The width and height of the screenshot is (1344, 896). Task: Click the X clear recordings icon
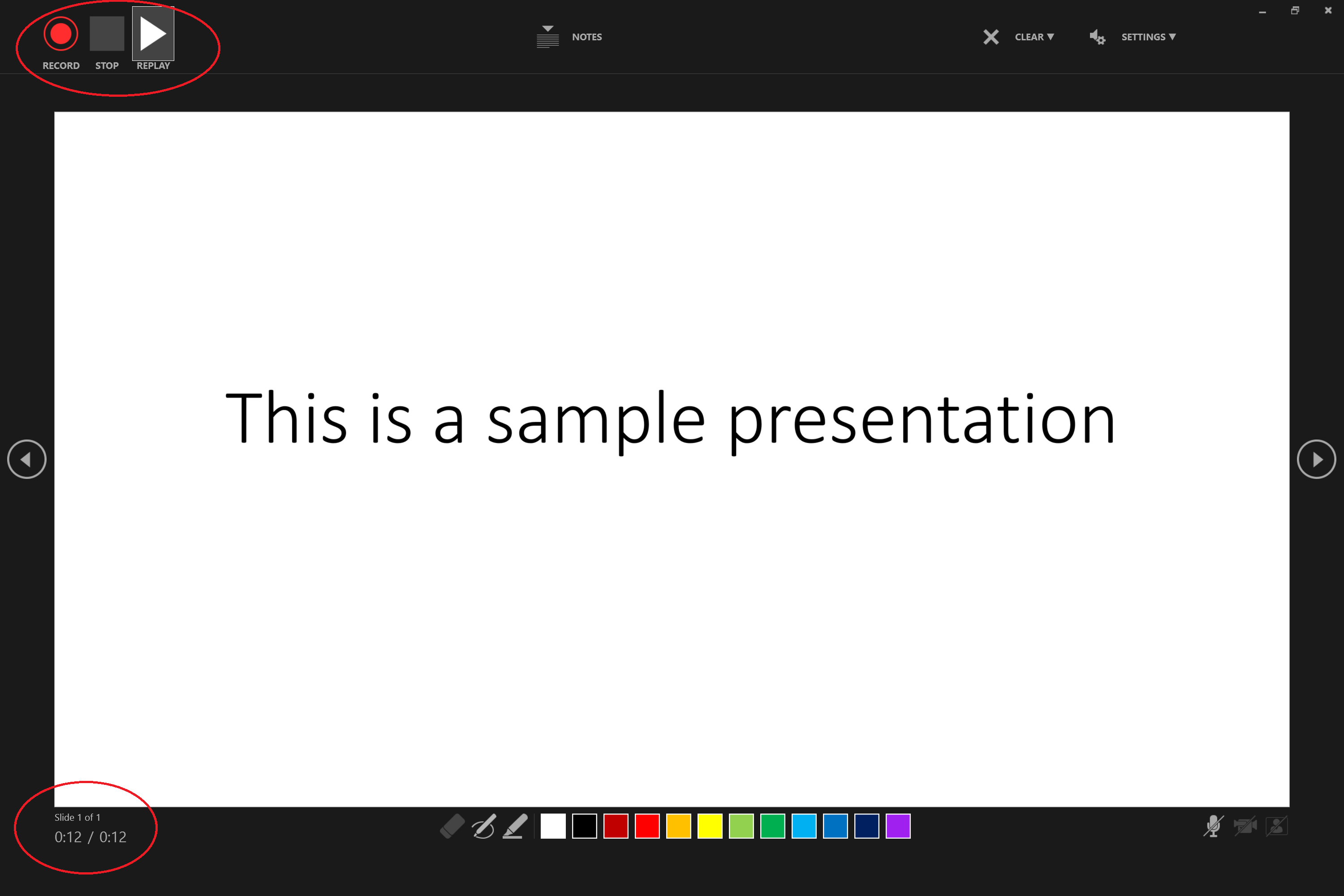coord(991,37)
